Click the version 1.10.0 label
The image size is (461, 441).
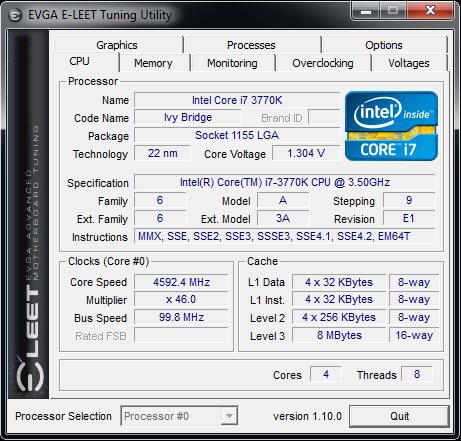pos(307,416)
